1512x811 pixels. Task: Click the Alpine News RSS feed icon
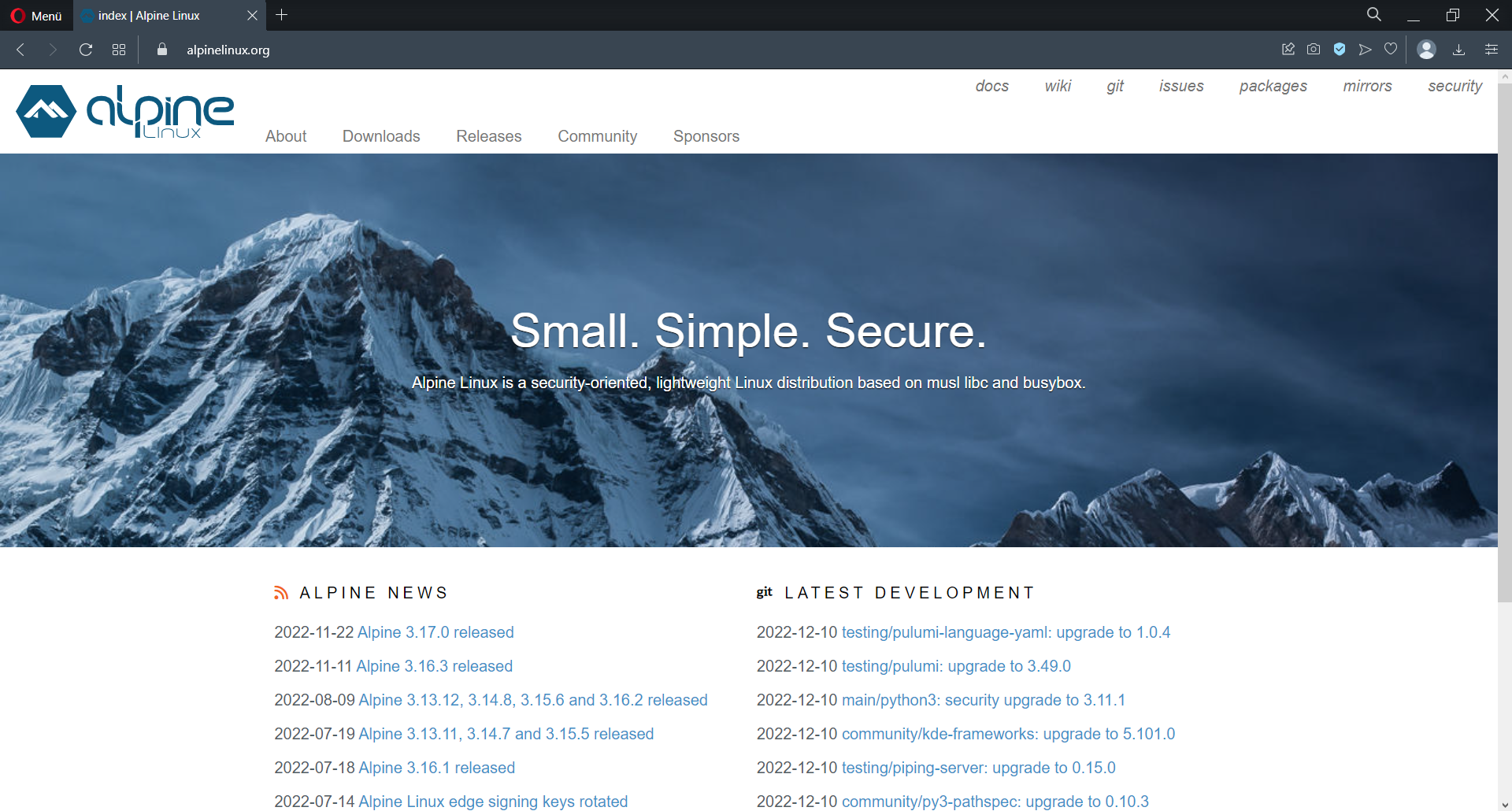[x=281, y=593]
